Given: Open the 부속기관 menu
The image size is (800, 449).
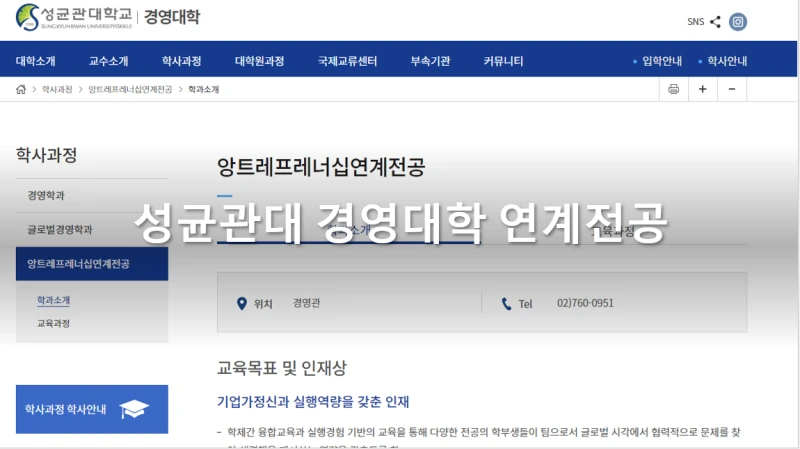Looking at the screenshot, I should point(431,61).
